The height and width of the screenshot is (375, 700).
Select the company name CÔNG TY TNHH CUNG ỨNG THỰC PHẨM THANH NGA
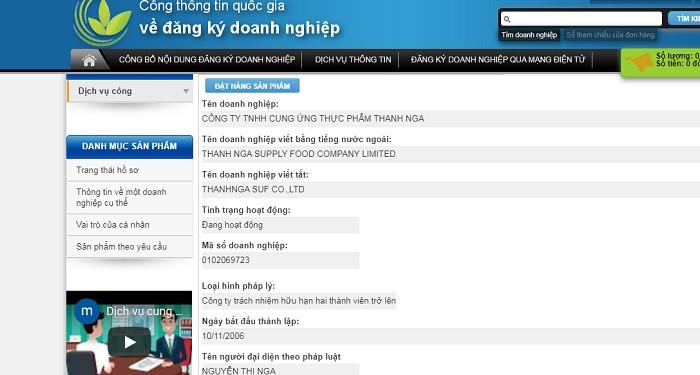click(x=313, y=119)
